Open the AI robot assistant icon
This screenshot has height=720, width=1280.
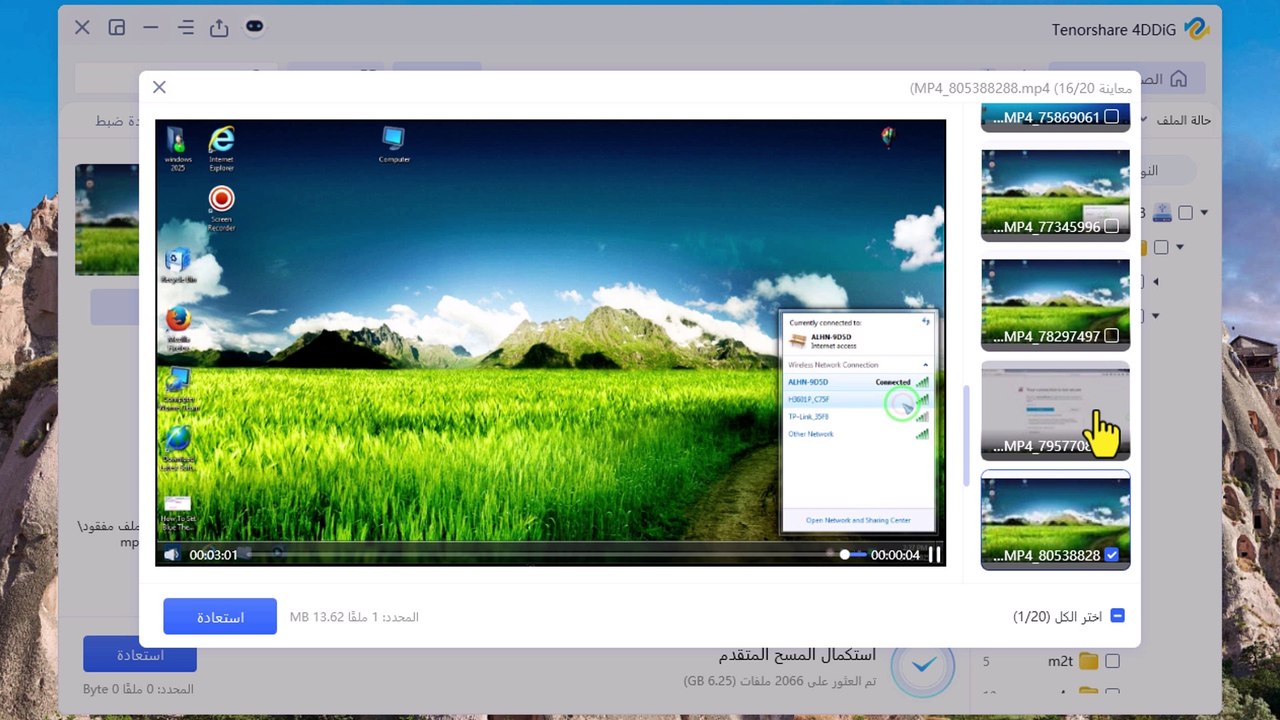pos(255,27)
